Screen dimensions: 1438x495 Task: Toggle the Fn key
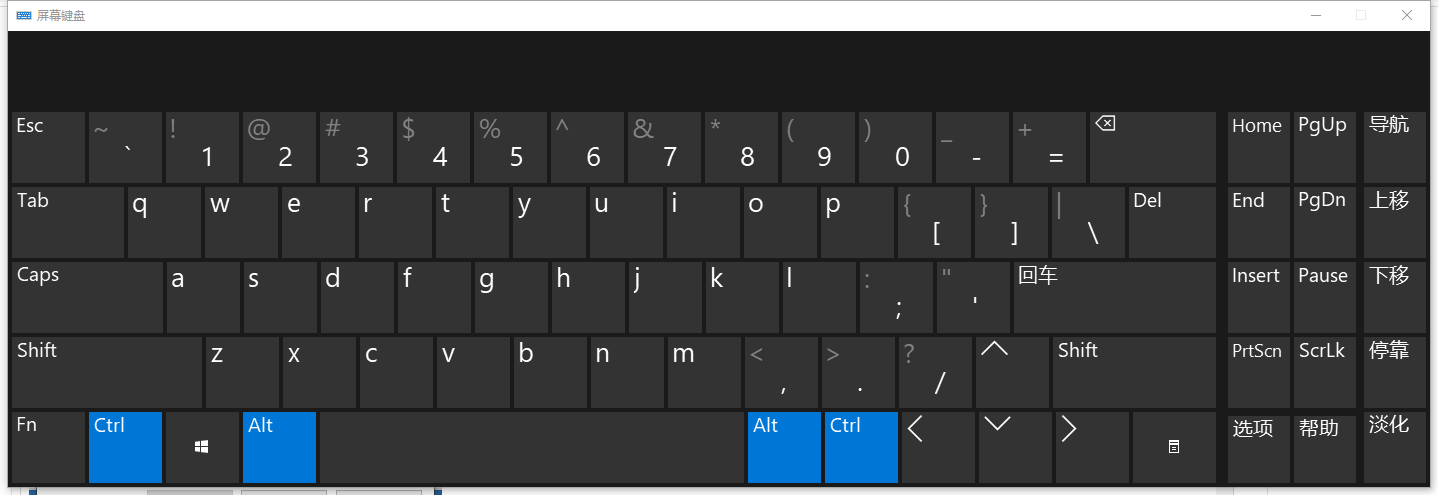[49, 447]
